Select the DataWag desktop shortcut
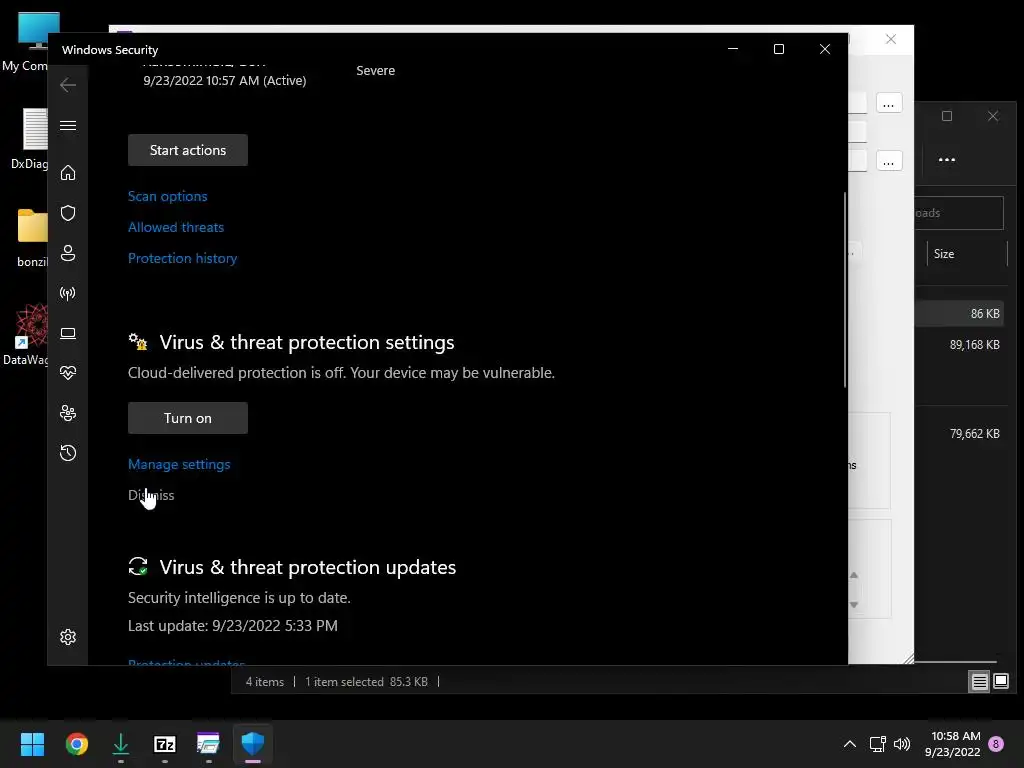This screenshot has height=768, width=1024. click(26, 334)
